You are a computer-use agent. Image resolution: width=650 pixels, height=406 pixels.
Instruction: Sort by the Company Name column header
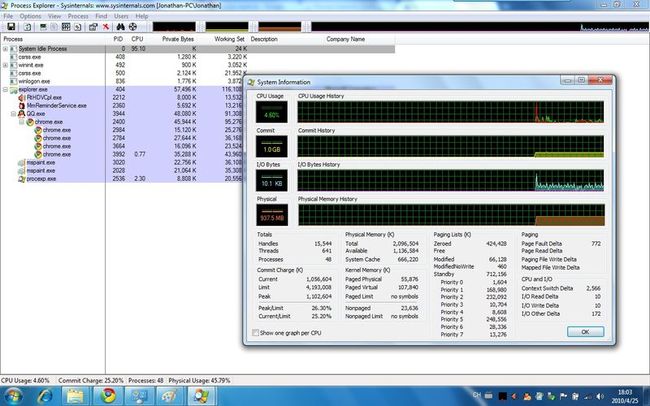pos(346,39)
